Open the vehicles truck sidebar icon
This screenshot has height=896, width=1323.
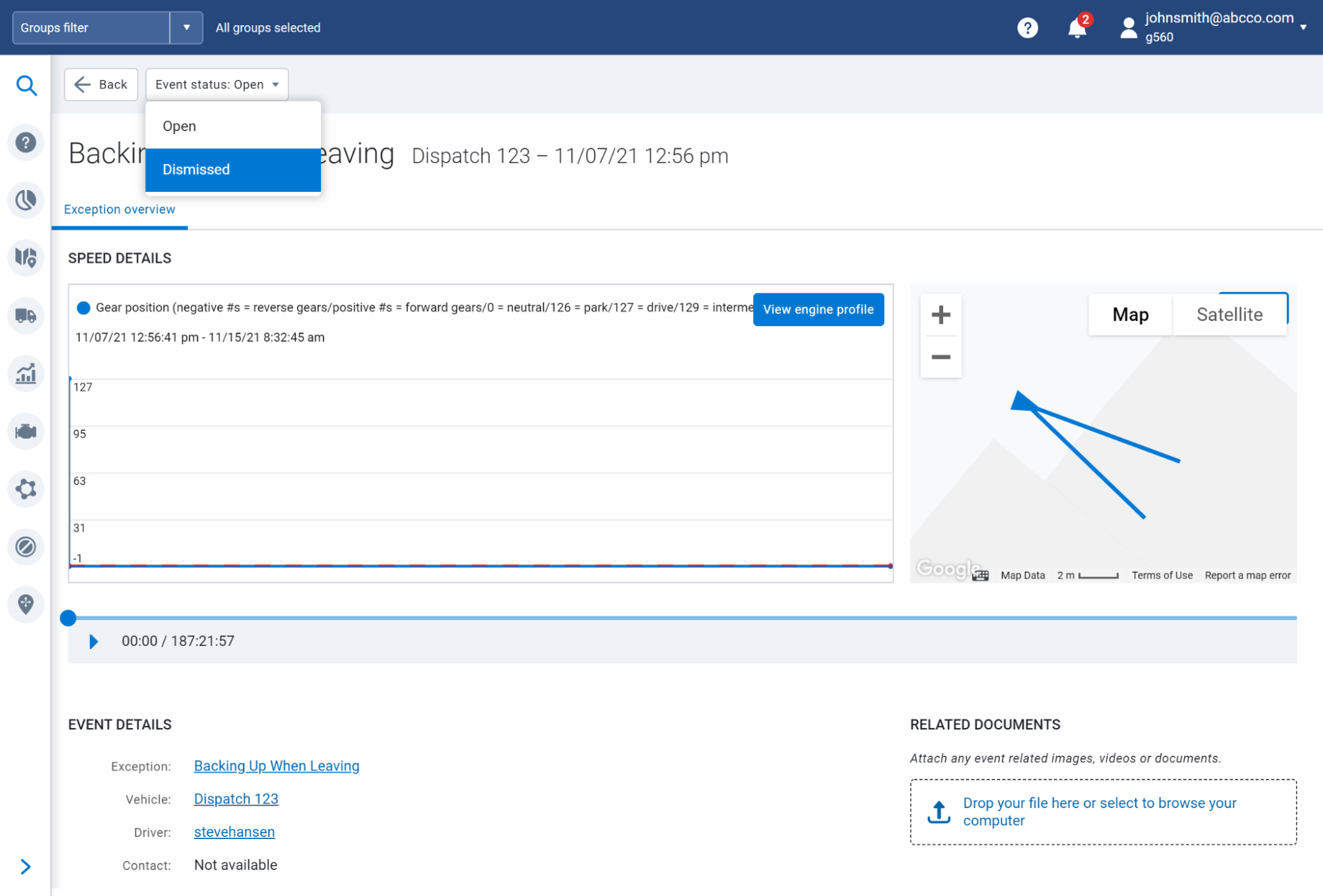point(26,316)
